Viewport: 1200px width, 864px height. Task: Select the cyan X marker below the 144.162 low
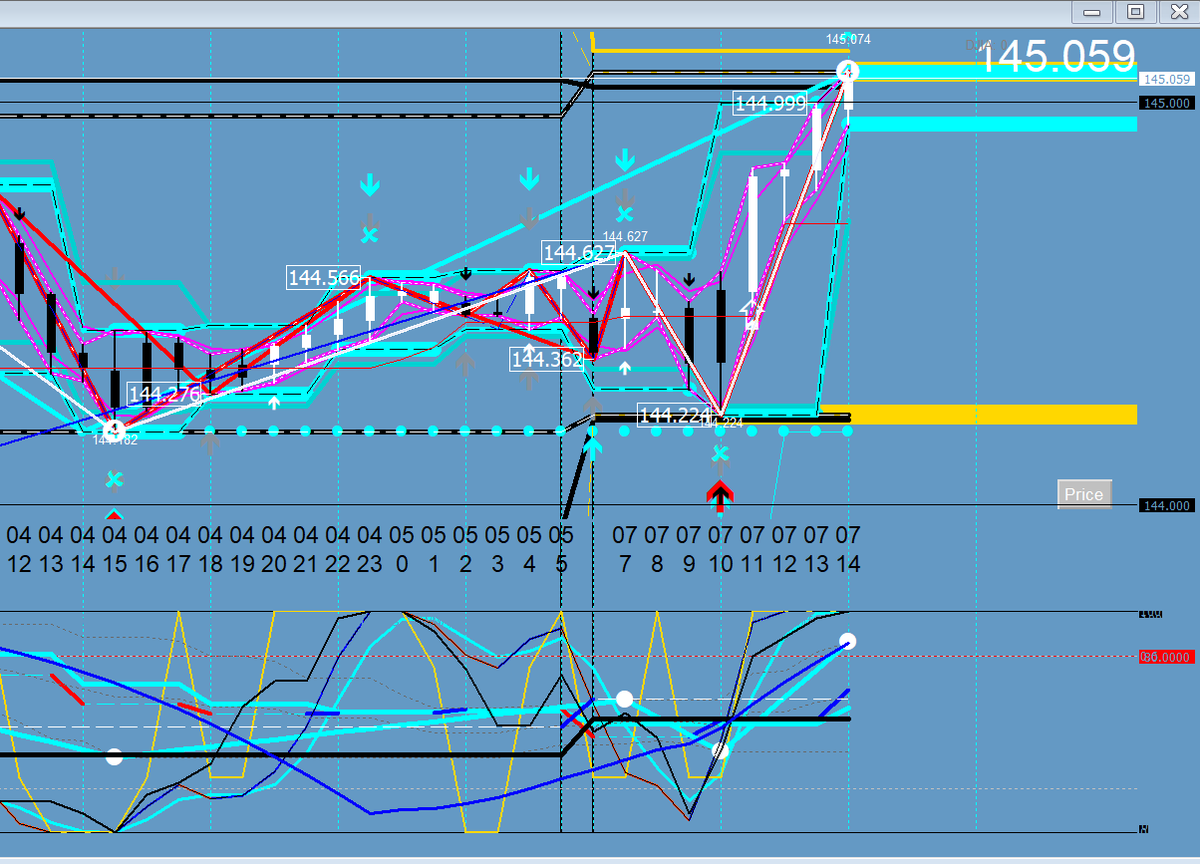click(x=115, y=479)
